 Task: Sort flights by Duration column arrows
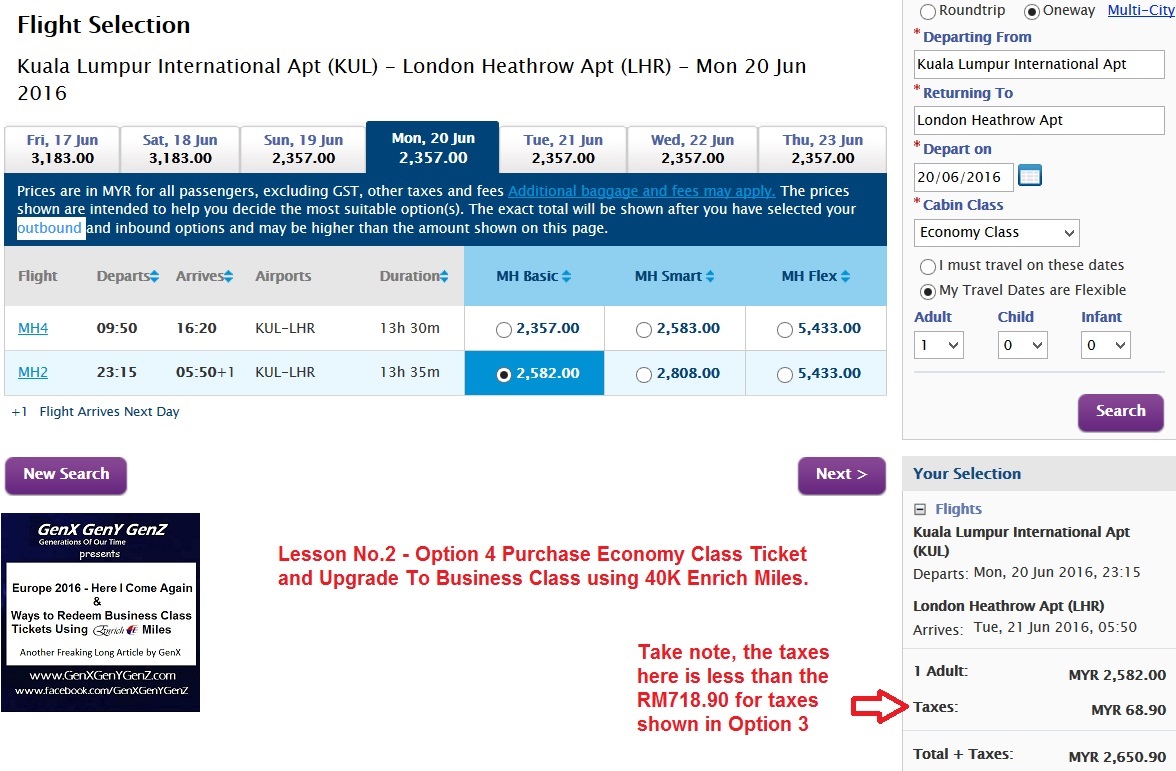(x=444, y=277)
